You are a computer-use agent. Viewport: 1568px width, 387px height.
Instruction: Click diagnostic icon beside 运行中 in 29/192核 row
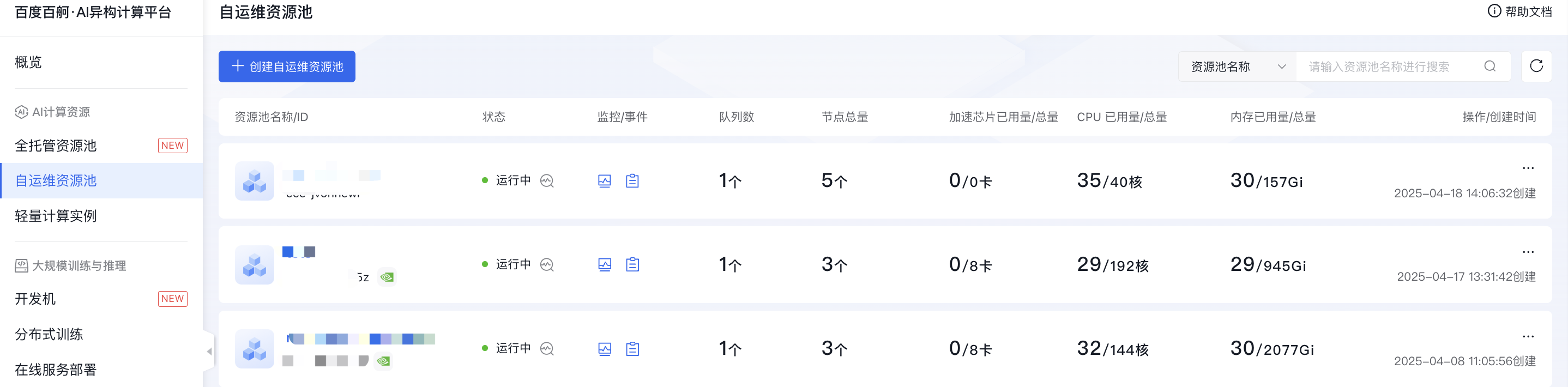547,265
